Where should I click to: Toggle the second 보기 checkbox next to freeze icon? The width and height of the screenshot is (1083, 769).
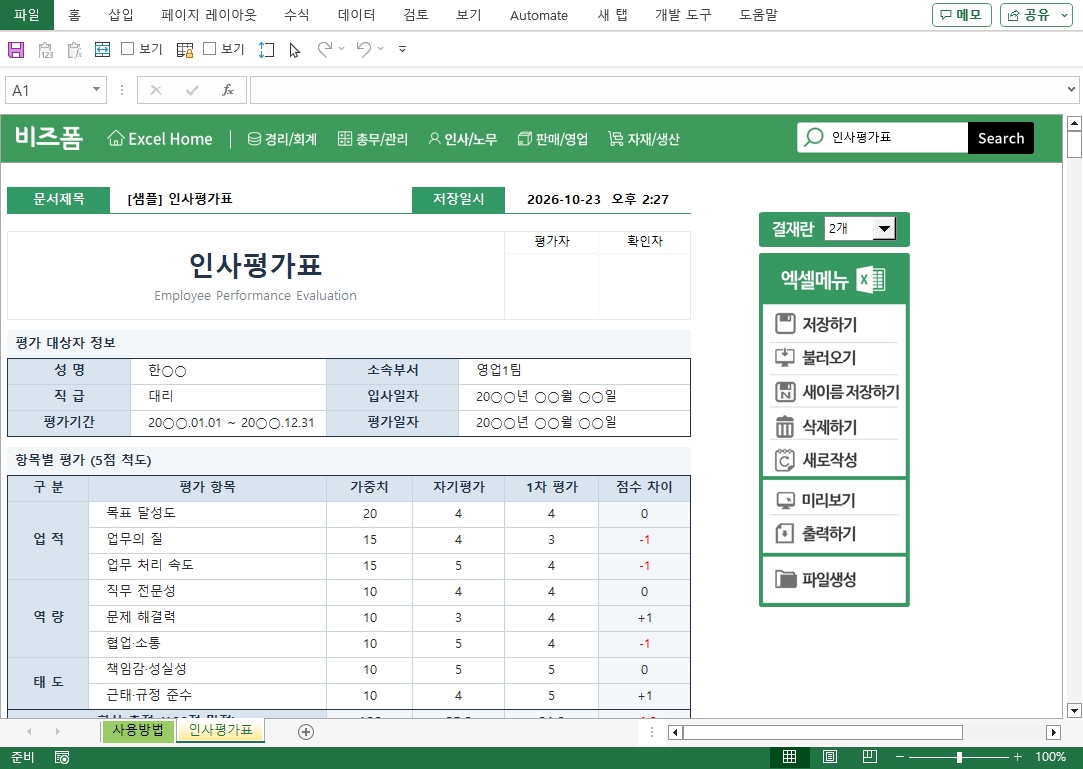click(210, 48)
